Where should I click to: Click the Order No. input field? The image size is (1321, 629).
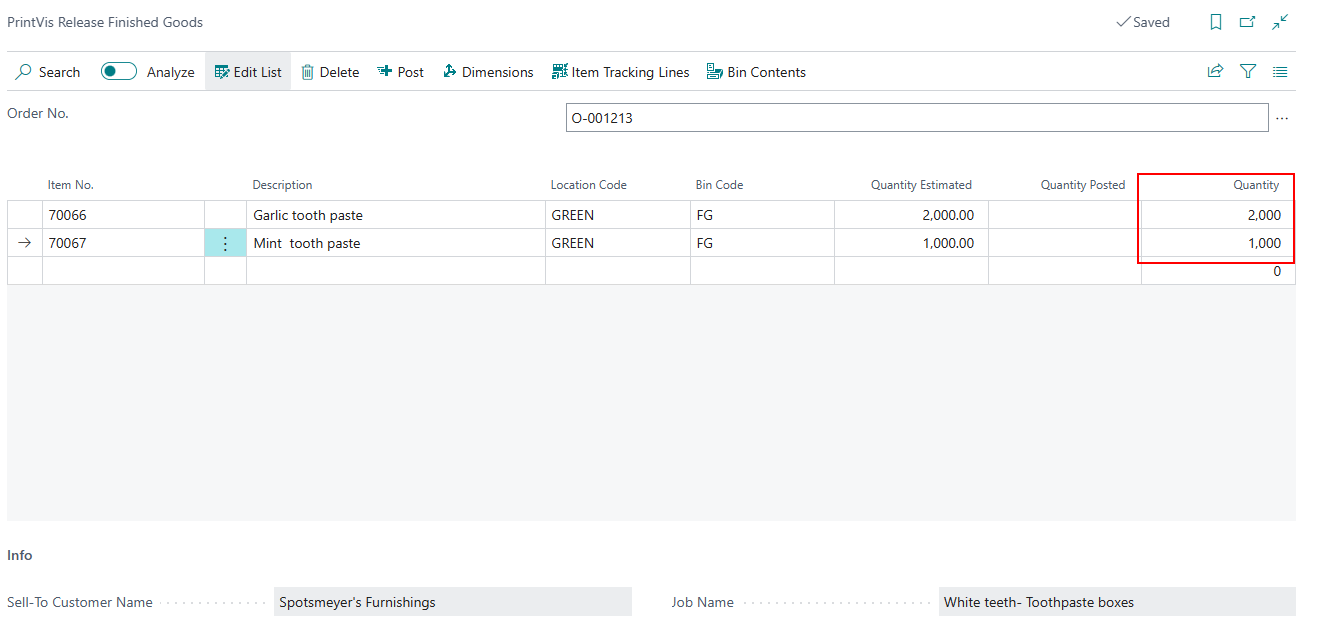[x=917, y=118]
